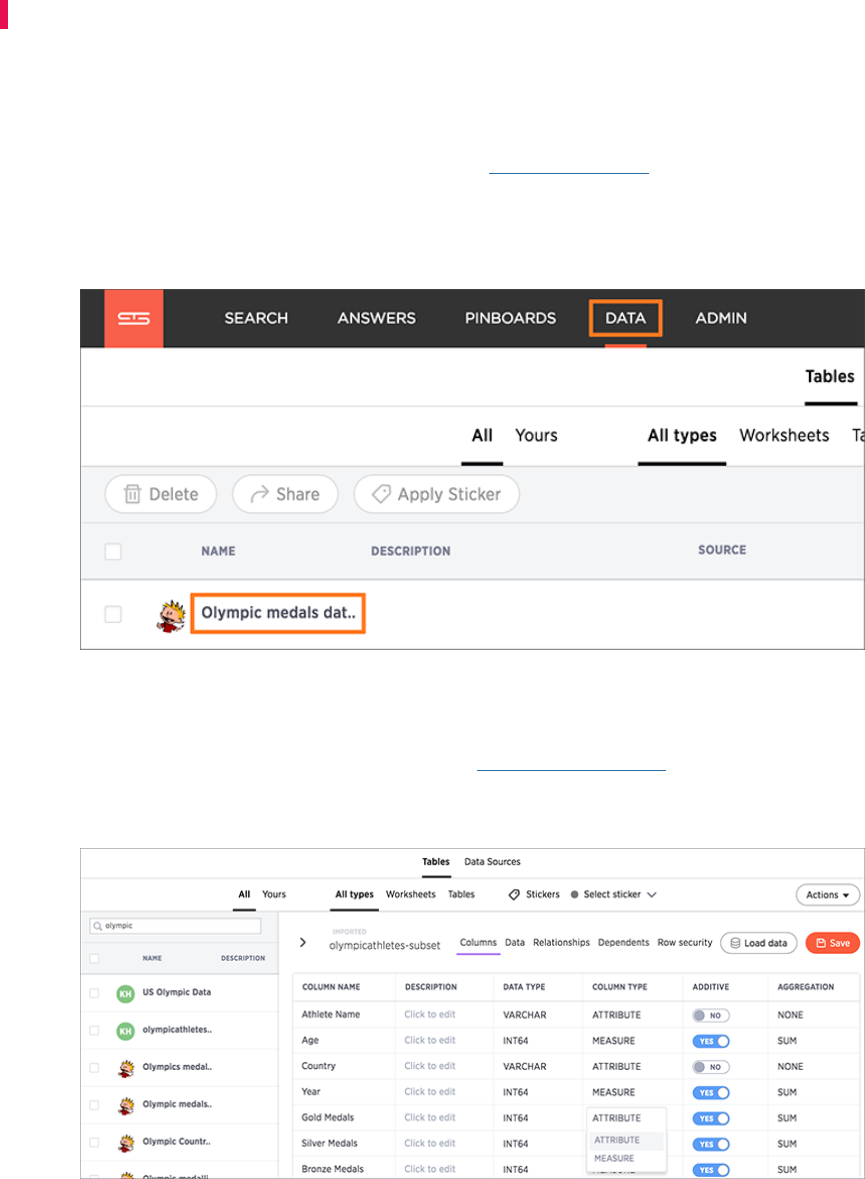Switch to the Data Sources tab

pos(492,862)
